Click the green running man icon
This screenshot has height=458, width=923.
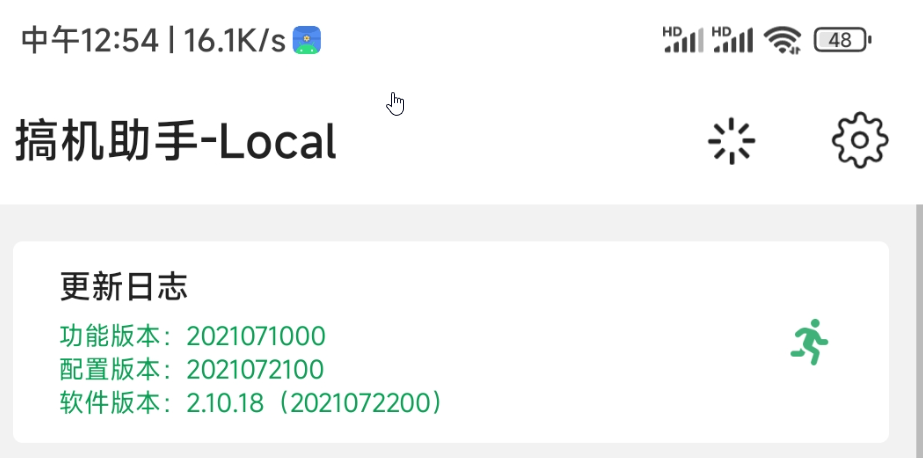coord(810,342)
